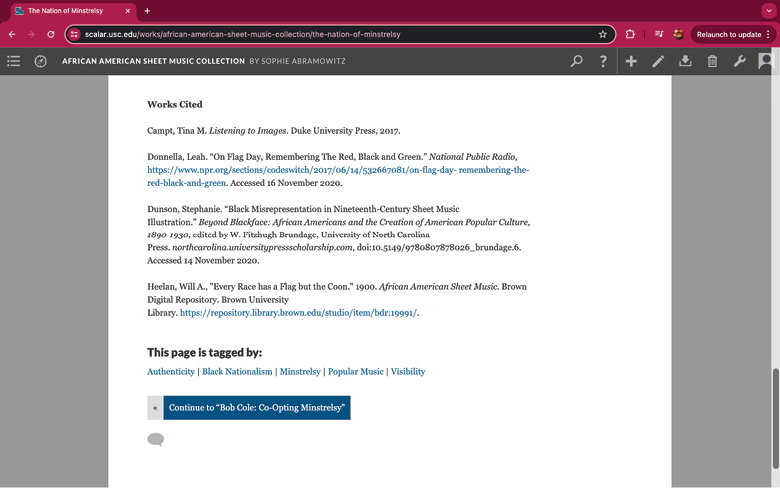
Task: Select The Nation of Minstrelsy browser tab
Action: click(72, 11)
